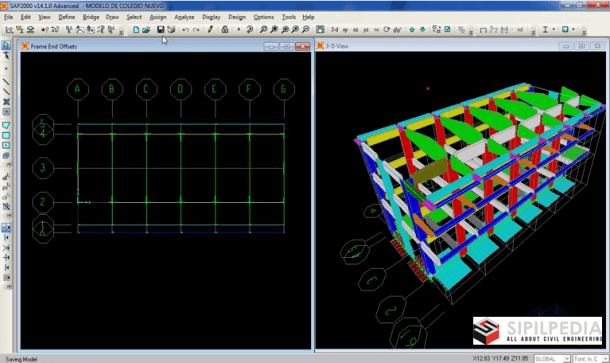Image resolution: width=610 pixels, height=363 pixels.
Task: Open dropdown arrow beside concrete design icon
Action: pyautogui.click(x=573, y=30)
